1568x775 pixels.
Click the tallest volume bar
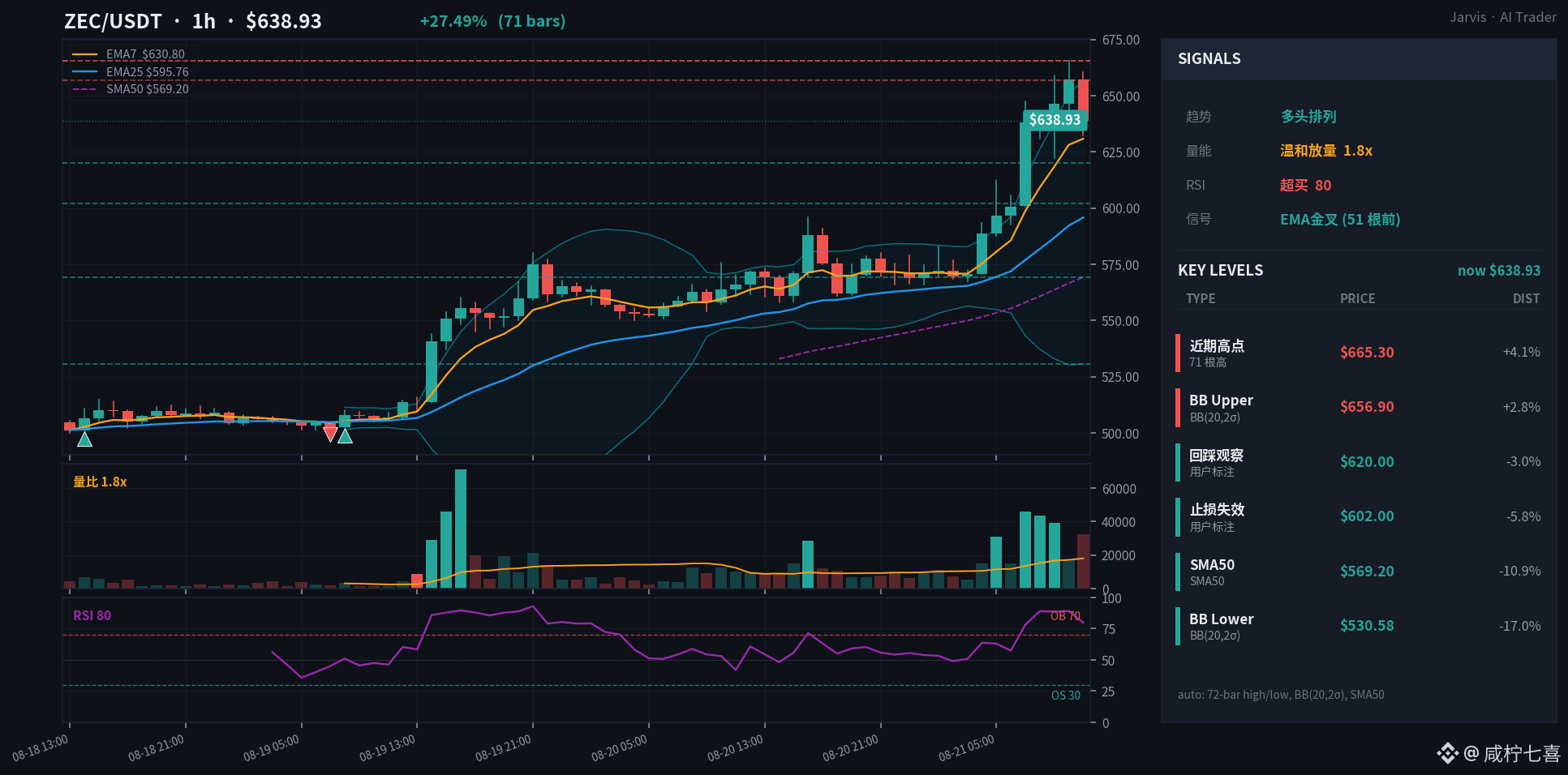[461, 529]
